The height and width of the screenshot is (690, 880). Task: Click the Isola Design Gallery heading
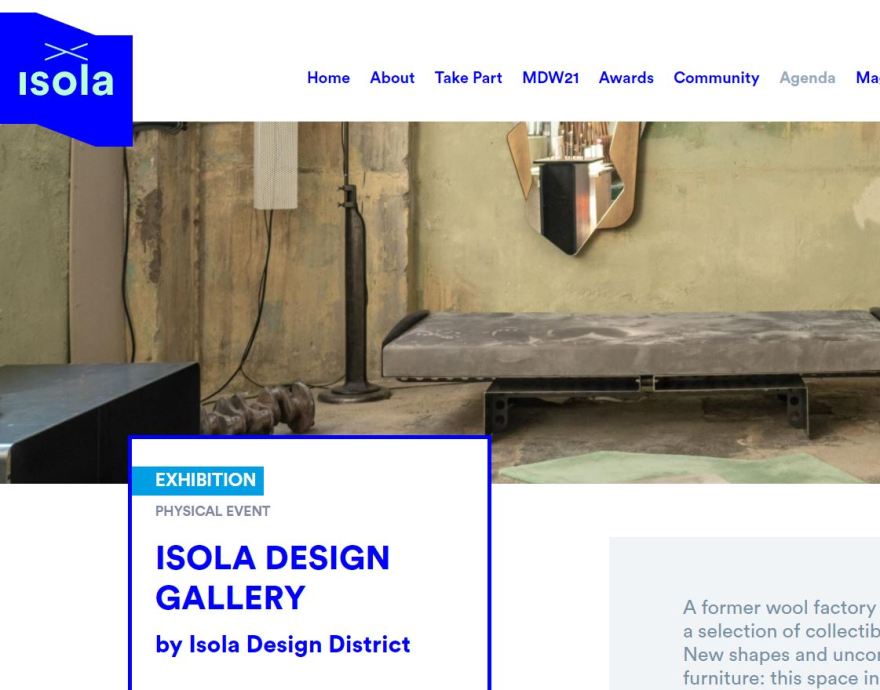tap(272, 577)
